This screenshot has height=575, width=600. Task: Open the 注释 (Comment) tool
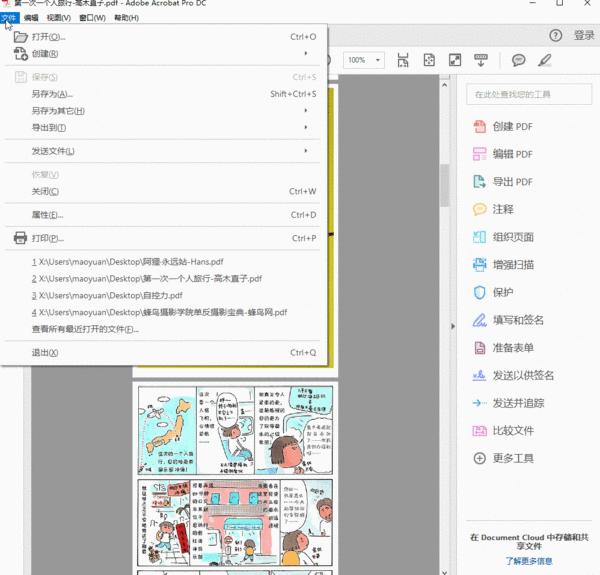coord(494,209)
